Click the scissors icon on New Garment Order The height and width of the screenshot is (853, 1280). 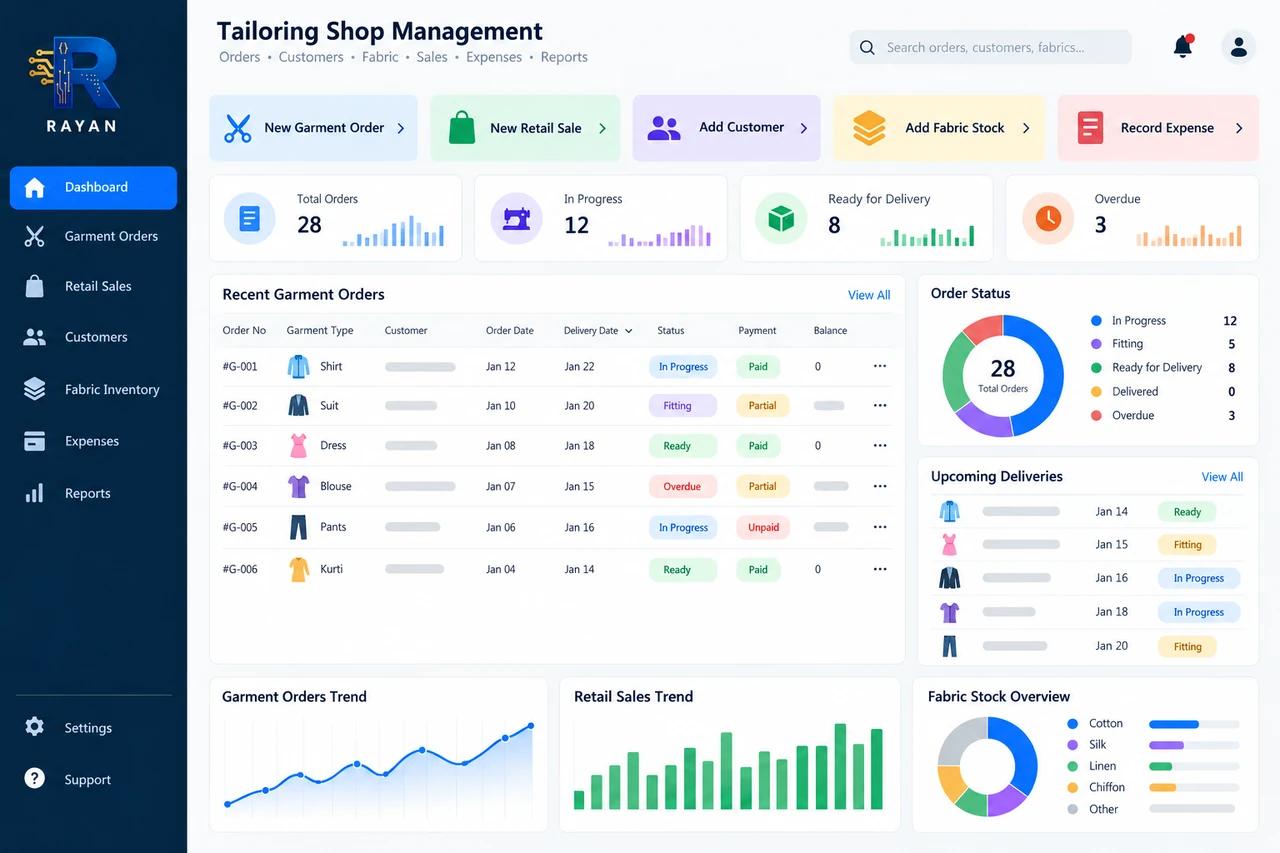pyautogui.click(x=237, y=128)
